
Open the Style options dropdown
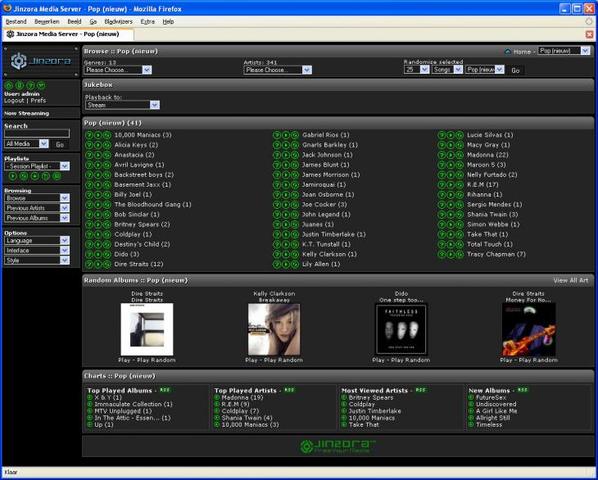point(37,260)
